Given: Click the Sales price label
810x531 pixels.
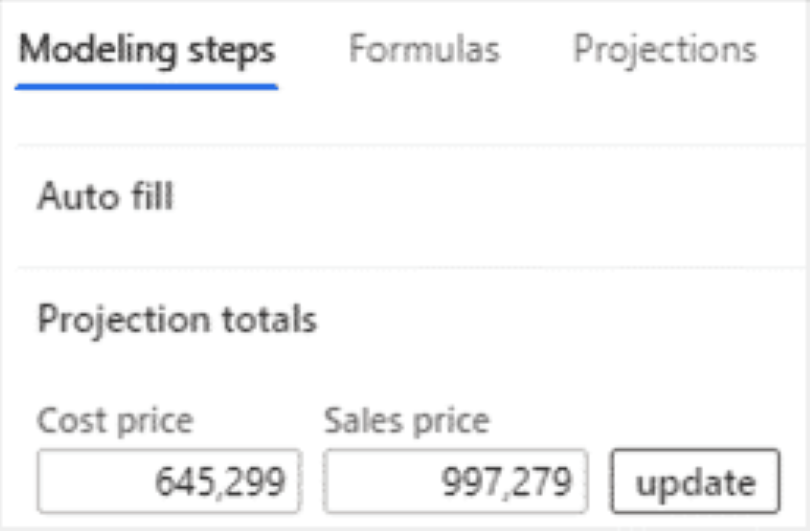Looking at the screenshot, I should [x=407, y=421].
